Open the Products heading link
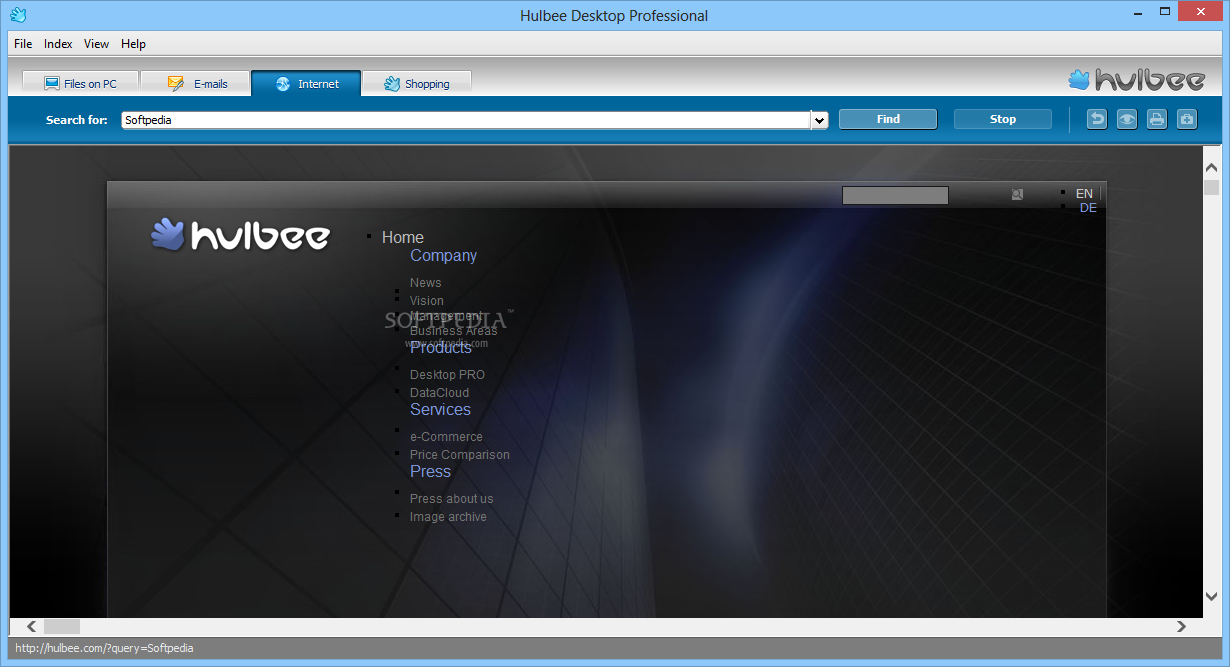The image size is (1230, 667). (x=441, y=347)
